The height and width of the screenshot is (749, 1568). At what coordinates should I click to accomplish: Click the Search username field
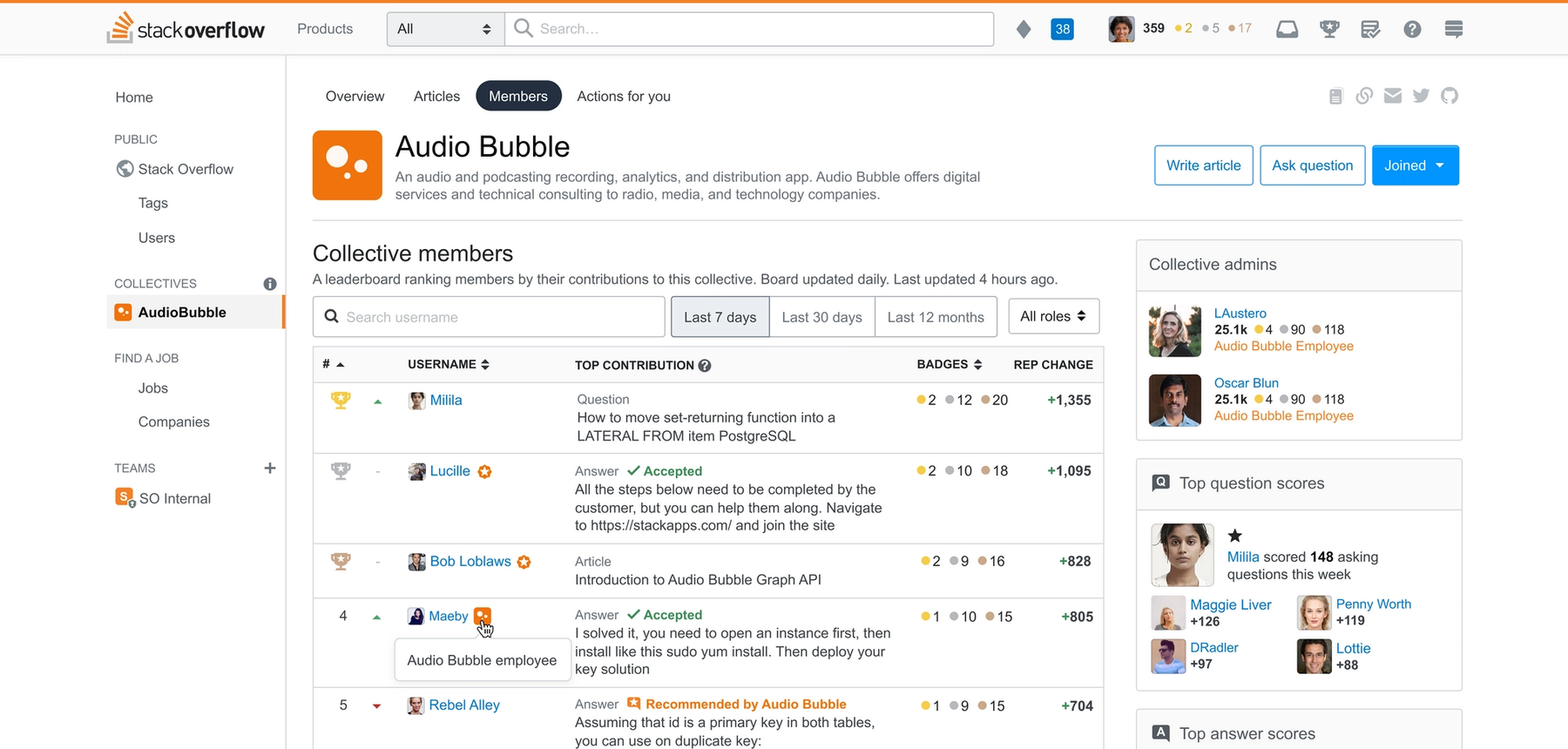point(489,317)
